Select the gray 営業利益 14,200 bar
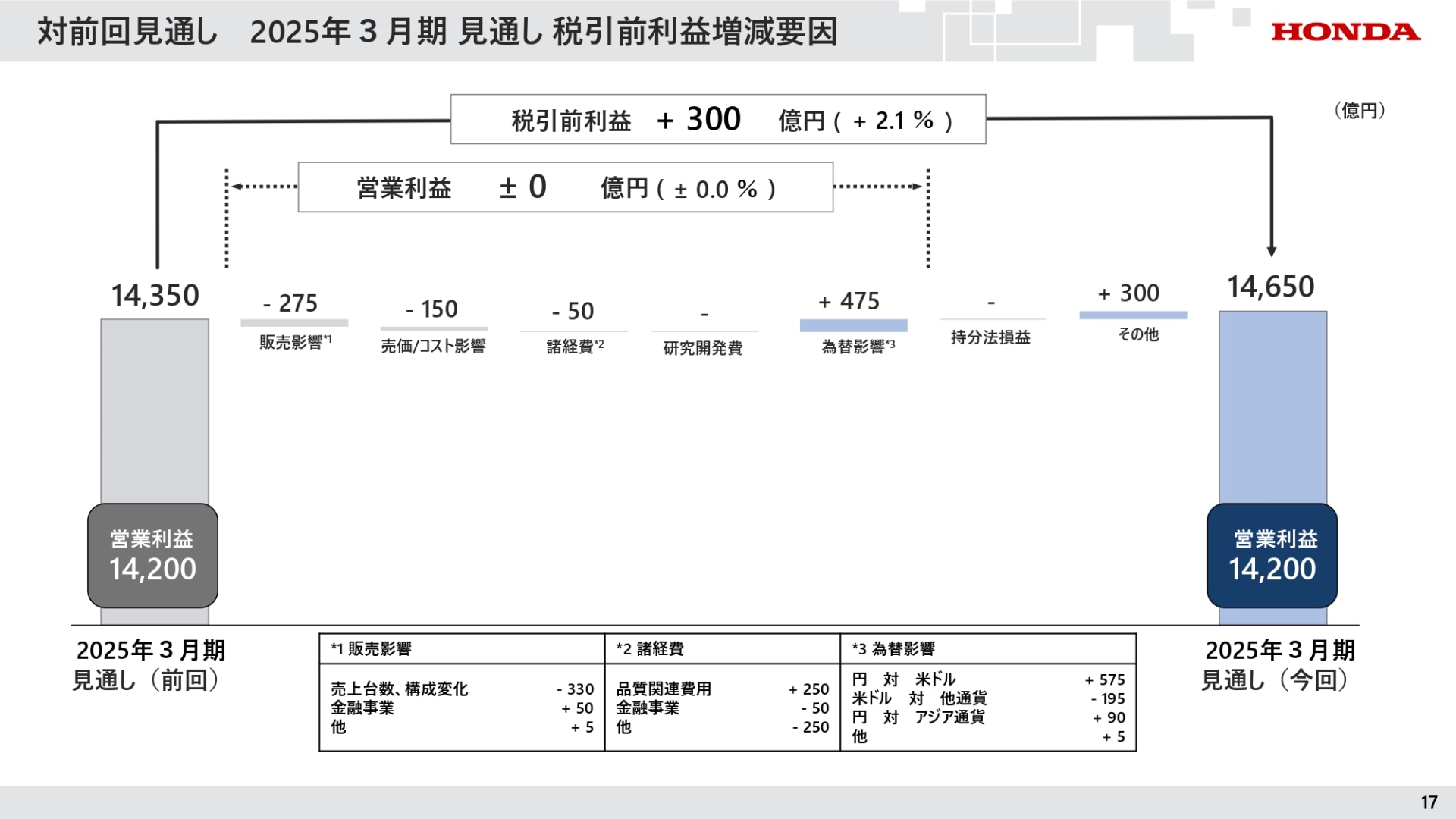This screenshot has width=1456, height=819. click(152, 555)
